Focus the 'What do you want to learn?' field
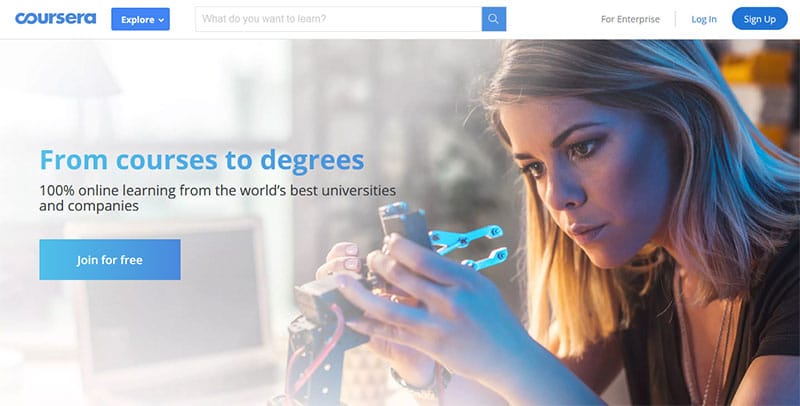 pos(338,19)
